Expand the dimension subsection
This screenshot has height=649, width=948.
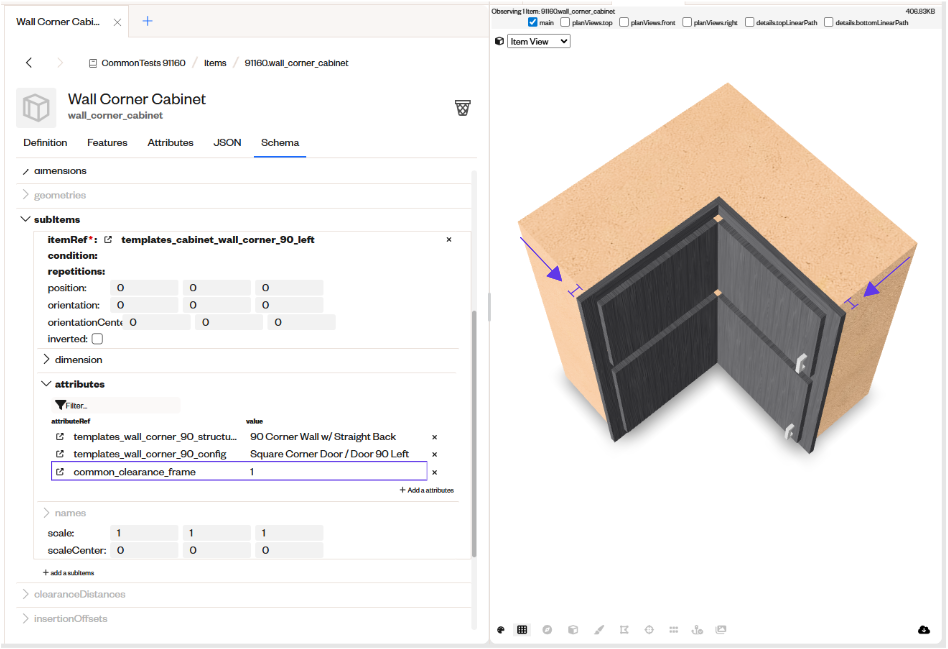click(47, 359)
